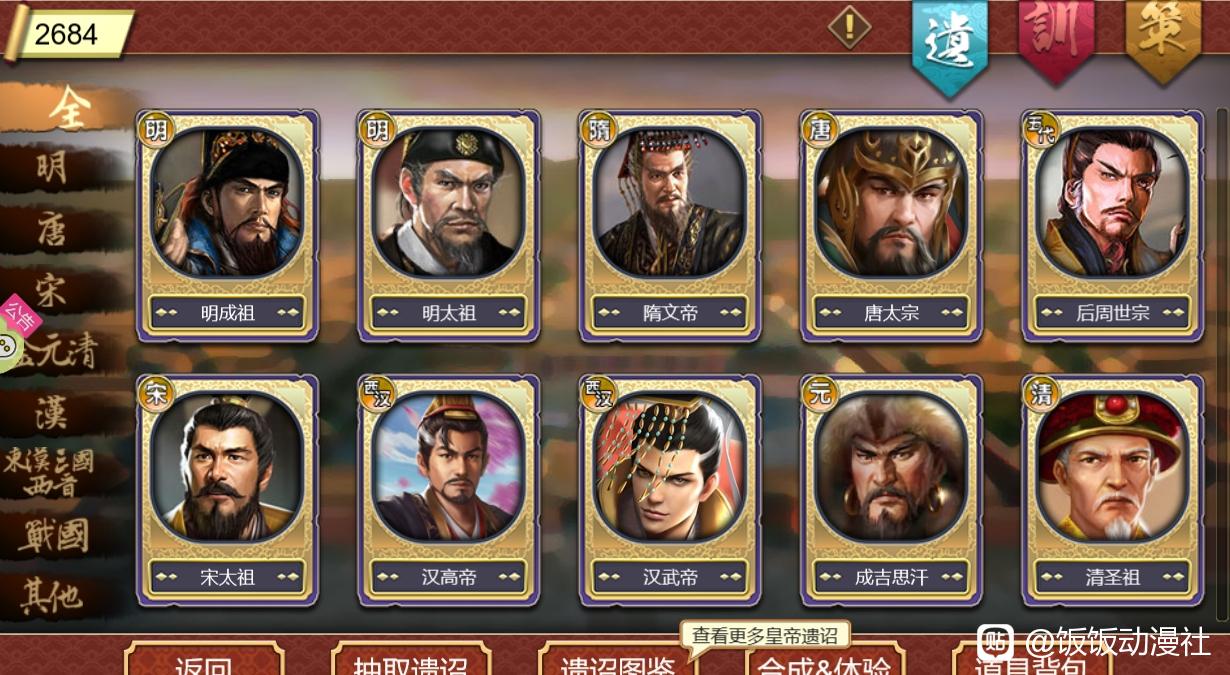Open the red 训 banner icon

(x=1056, y=36)
